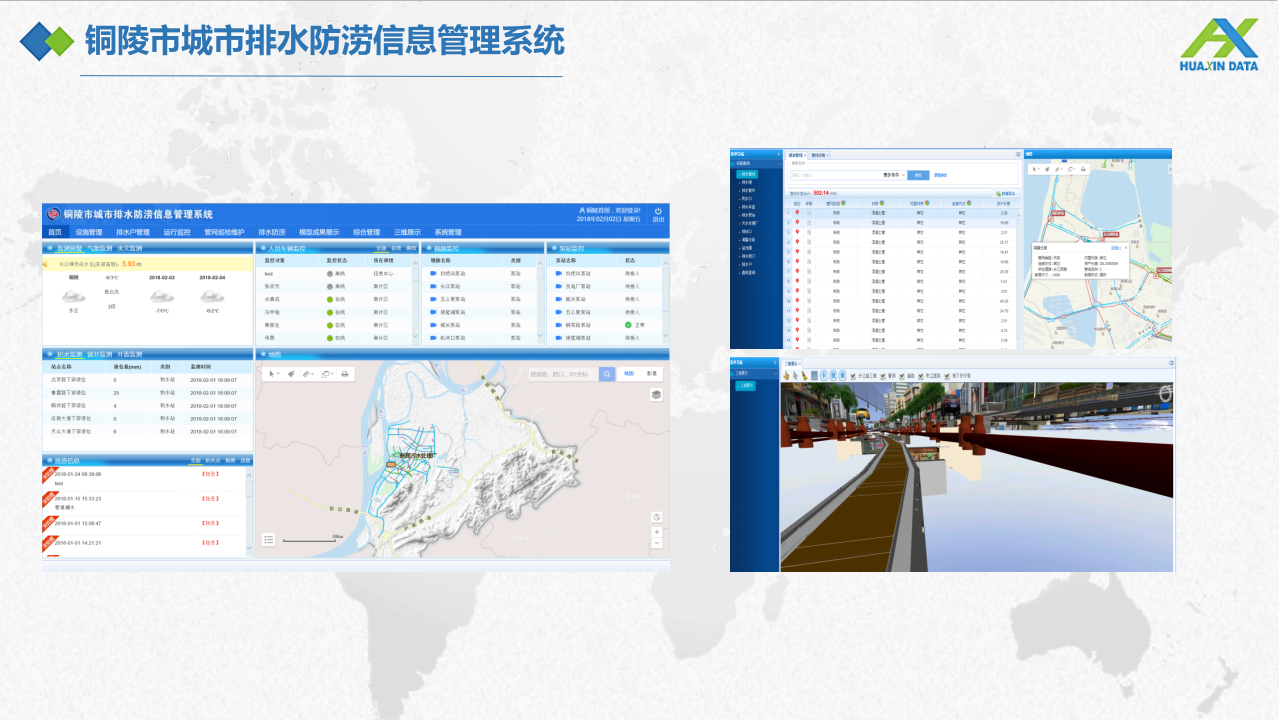Click the 数据导出 export button
Viewport: 1280px width, 720px height.
[1003, 193]
